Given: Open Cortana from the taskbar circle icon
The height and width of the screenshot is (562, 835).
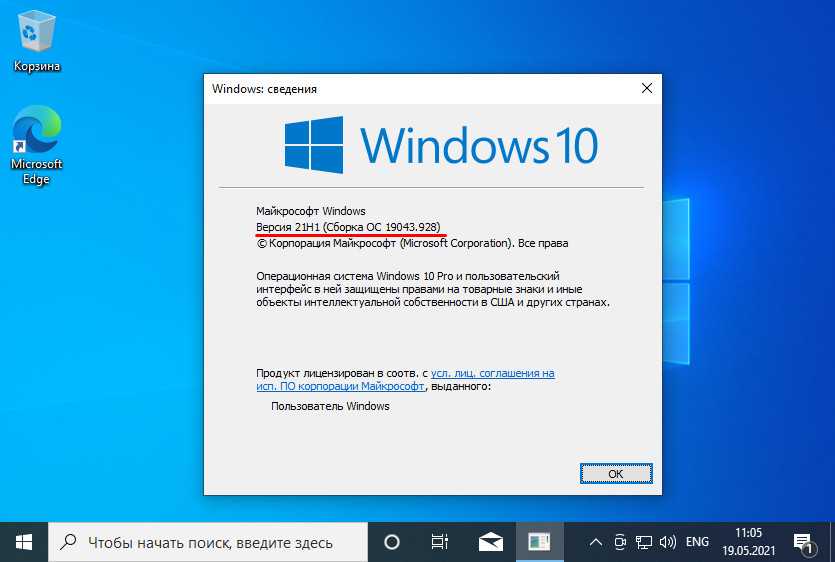Looking at the screenshot, I should pyautogui.click(x=392, y=542).
